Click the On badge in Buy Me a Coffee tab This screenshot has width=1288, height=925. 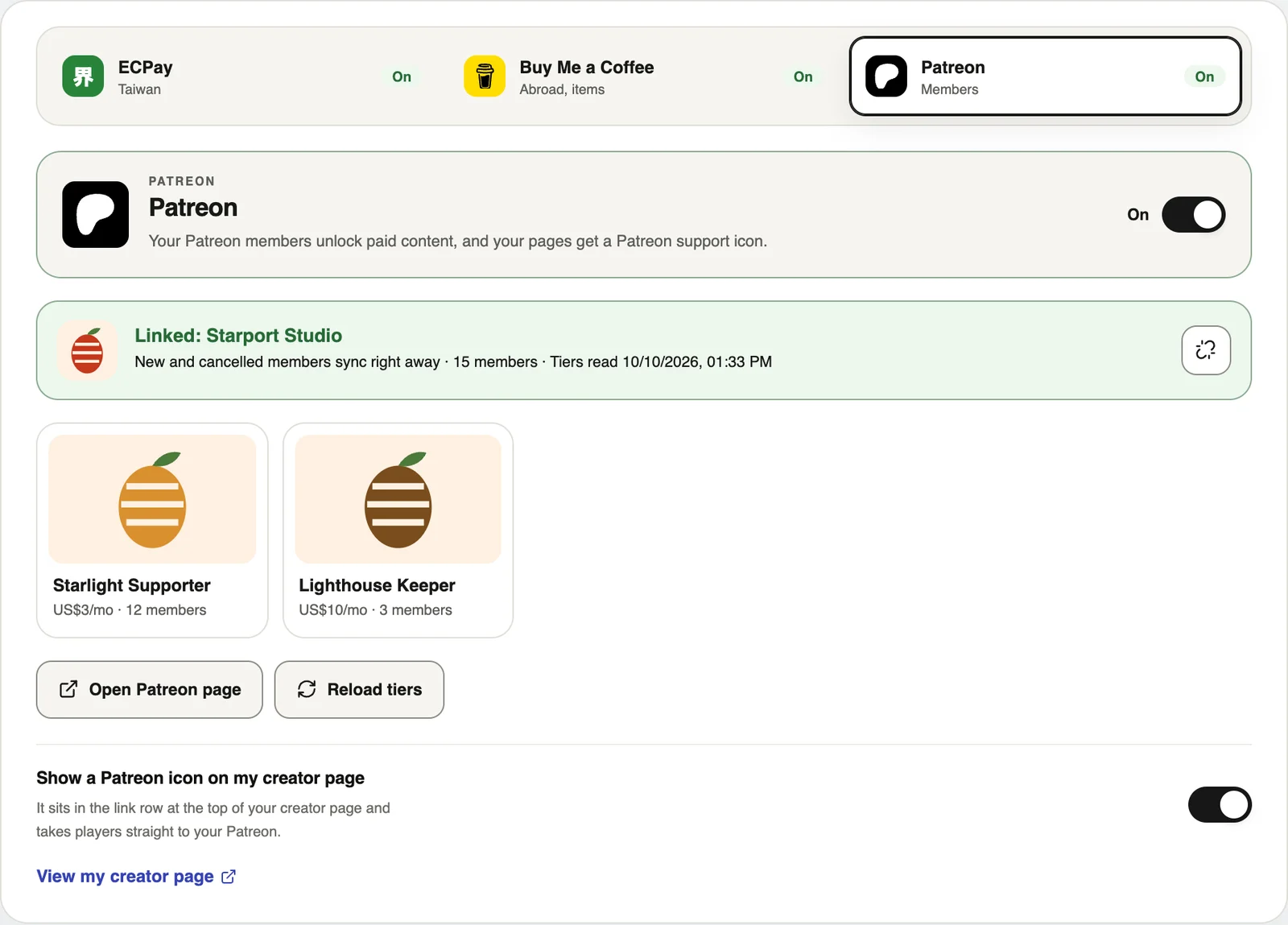pyautogui.click(x=803, y=76)
